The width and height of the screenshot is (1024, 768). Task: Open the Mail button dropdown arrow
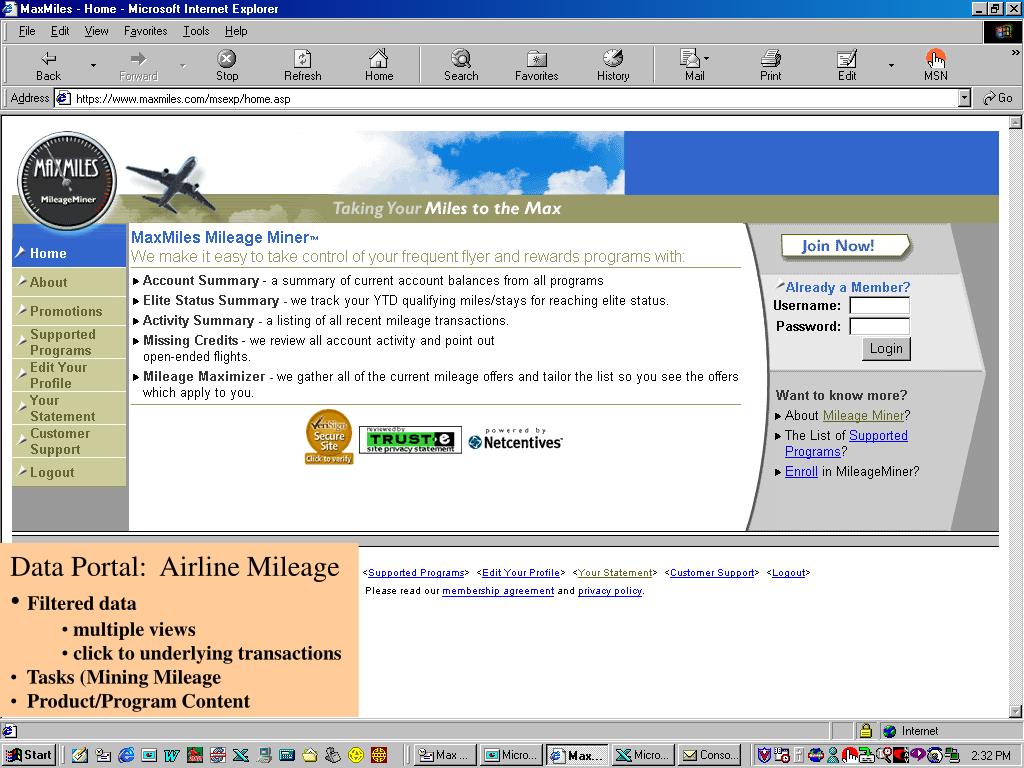(707, 58)
